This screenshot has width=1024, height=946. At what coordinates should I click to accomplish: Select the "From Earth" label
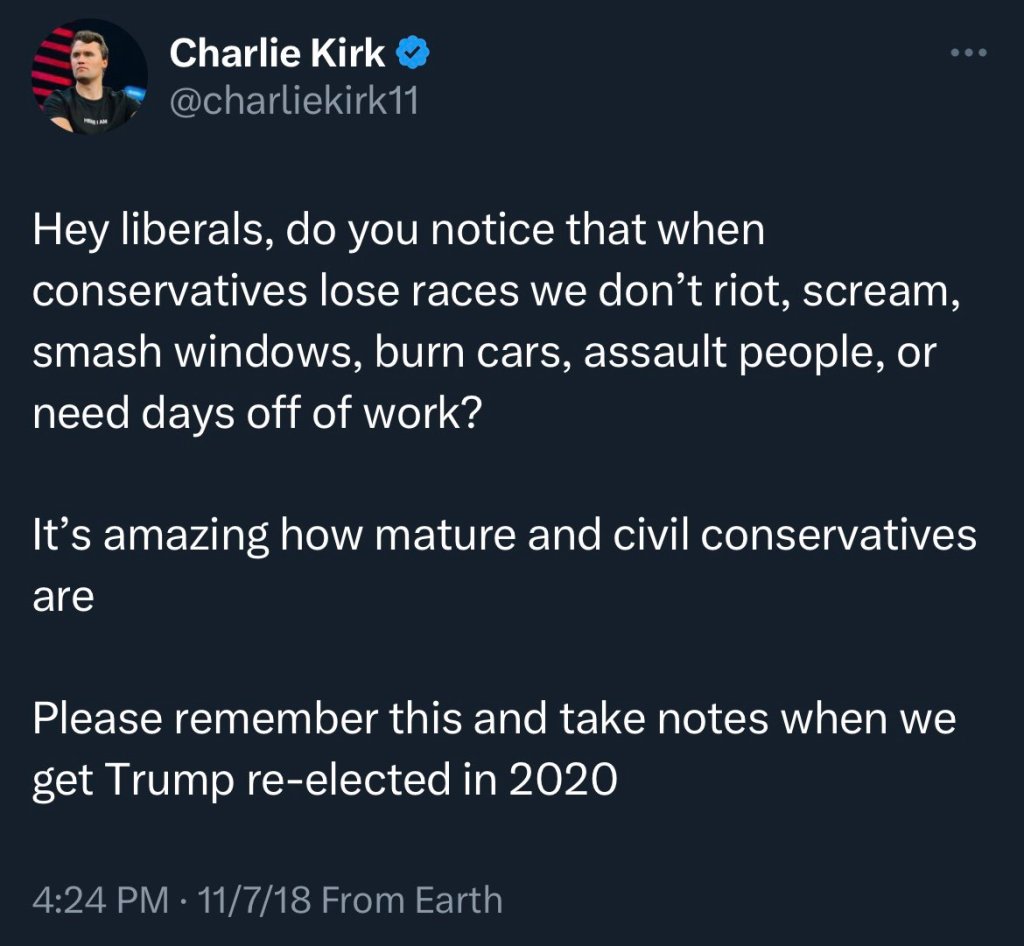[x=412, y=900]
